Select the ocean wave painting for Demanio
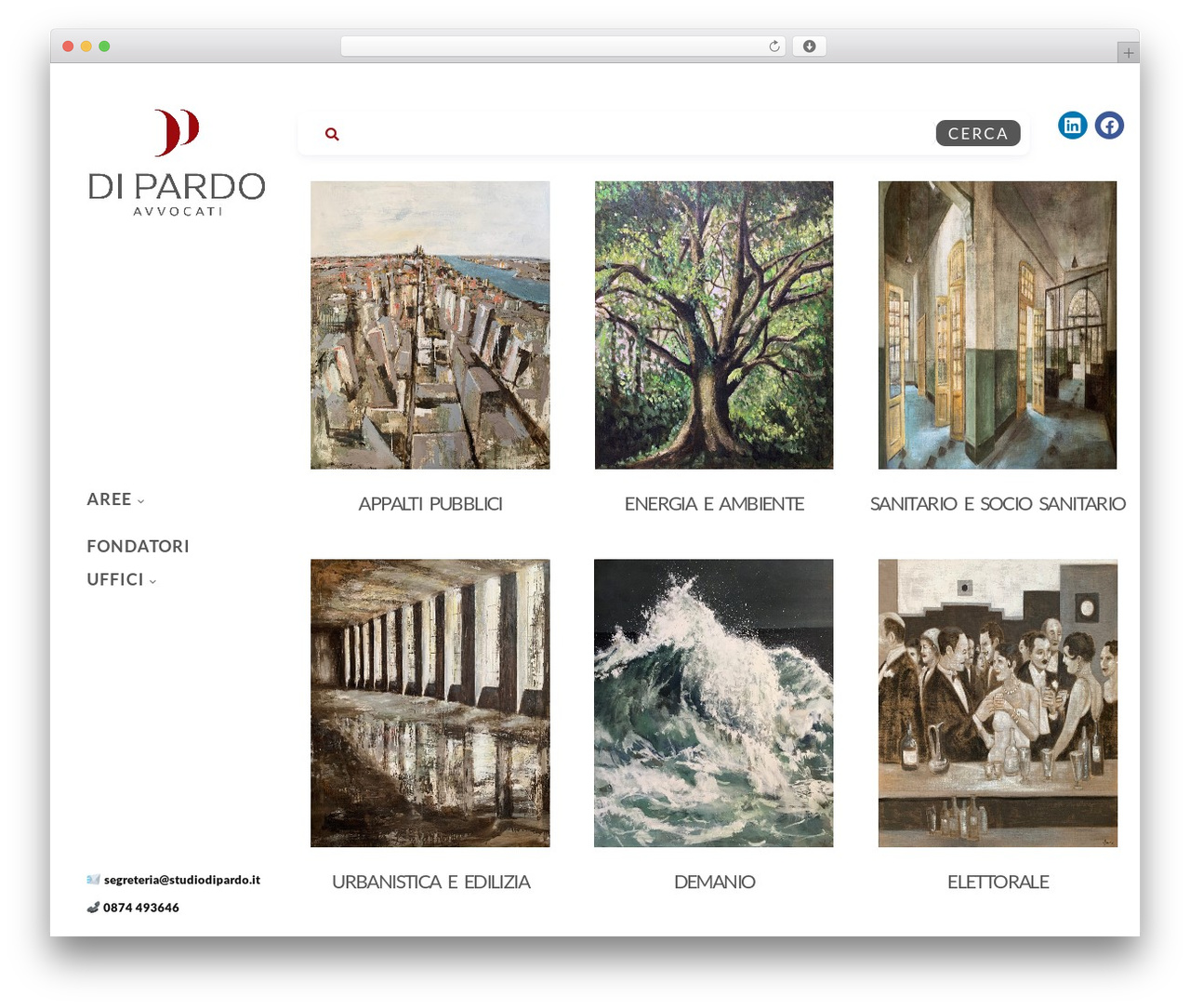The width and height of the screenshot is (1190, 1008). tap(714, 703)
